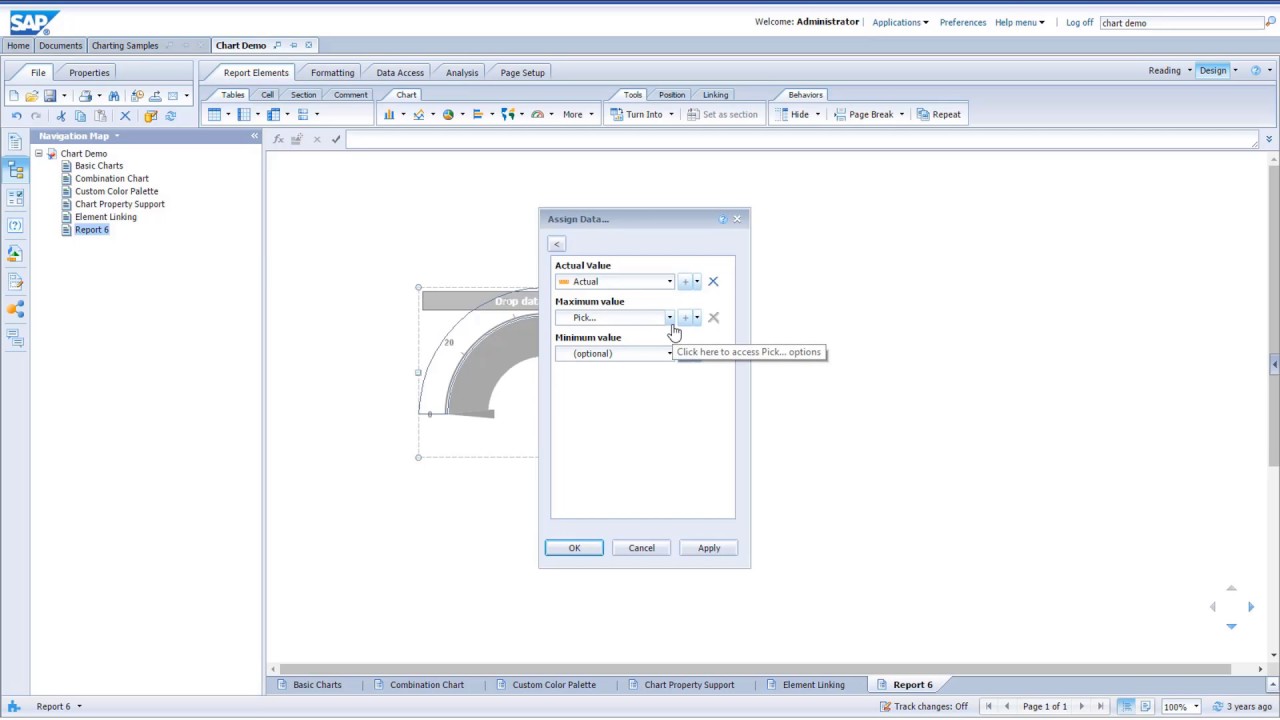Viewport: 1280px width, 720px height.
Task: Open the User Prompt Input side icon
Action: [x=15, y=226]
